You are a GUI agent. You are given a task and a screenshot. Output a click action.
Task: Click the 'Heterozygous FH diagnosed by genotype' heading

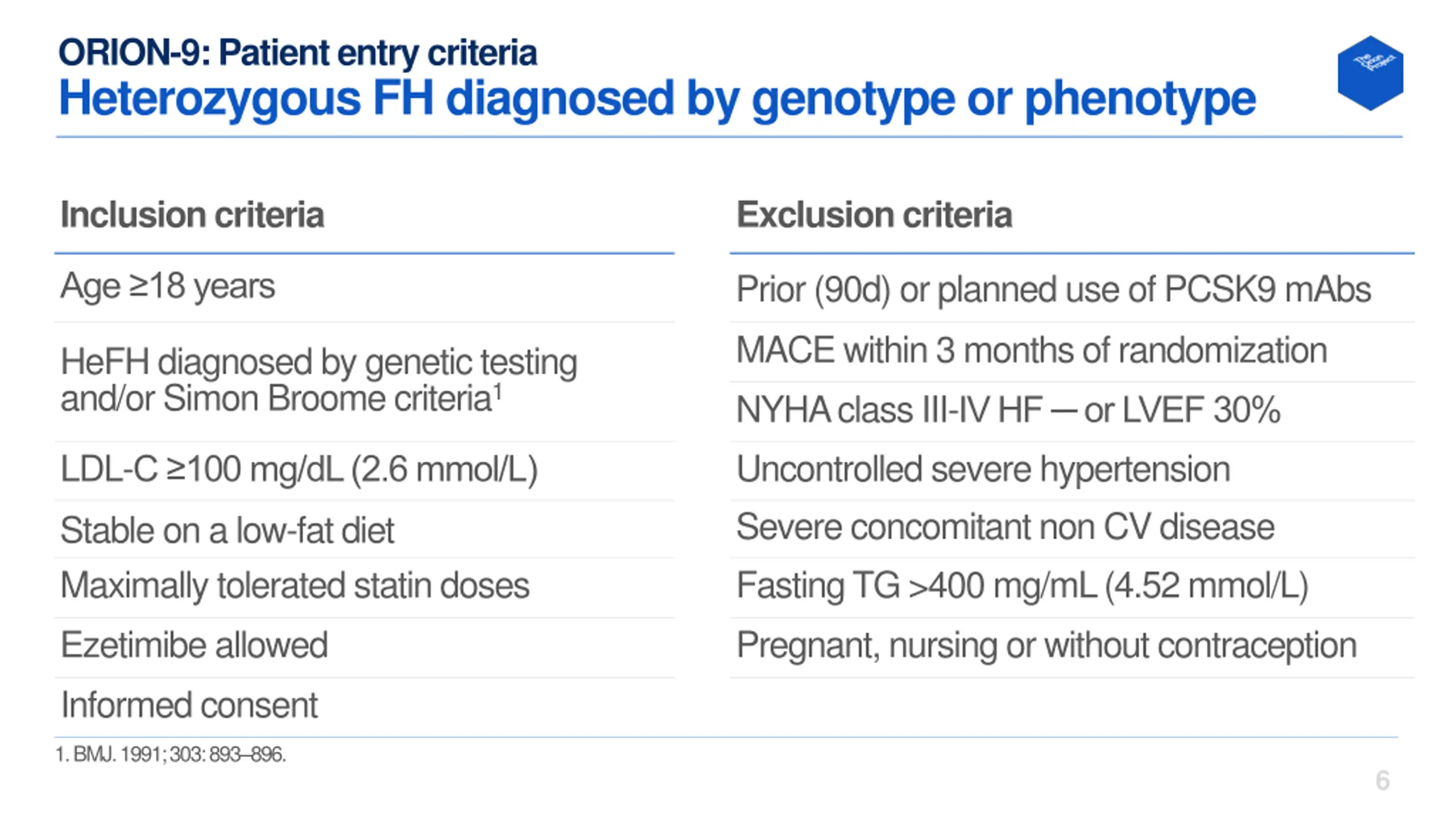[x=657, y=100]
